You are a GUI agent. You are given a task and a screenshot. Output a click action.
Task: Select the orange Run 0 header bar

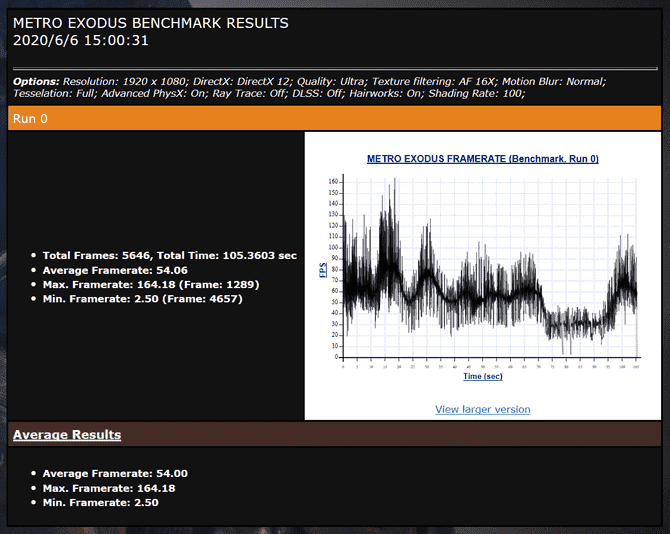click(335, 118)
